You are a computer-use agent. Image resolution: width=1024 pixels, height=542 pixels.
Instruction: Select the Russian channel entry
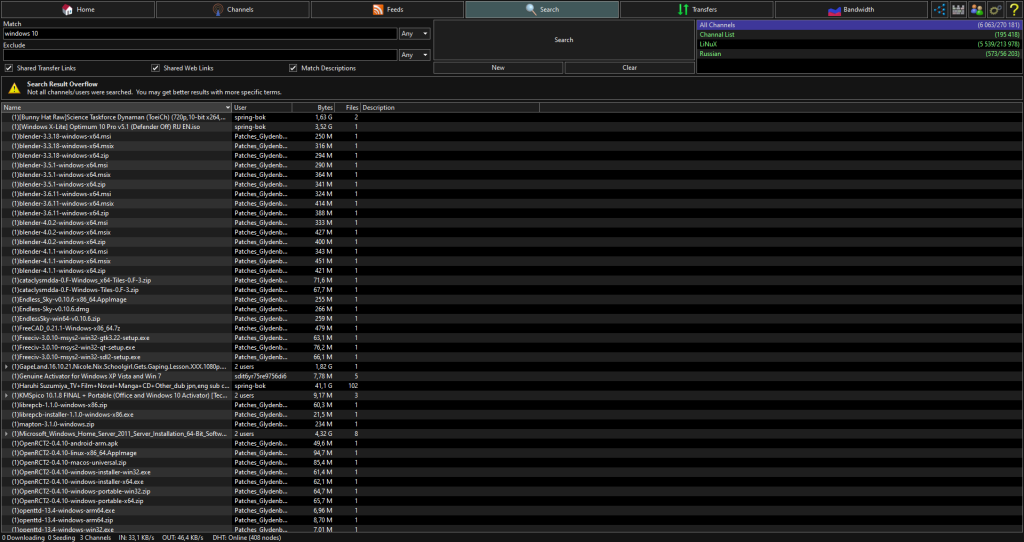(859, 54)
